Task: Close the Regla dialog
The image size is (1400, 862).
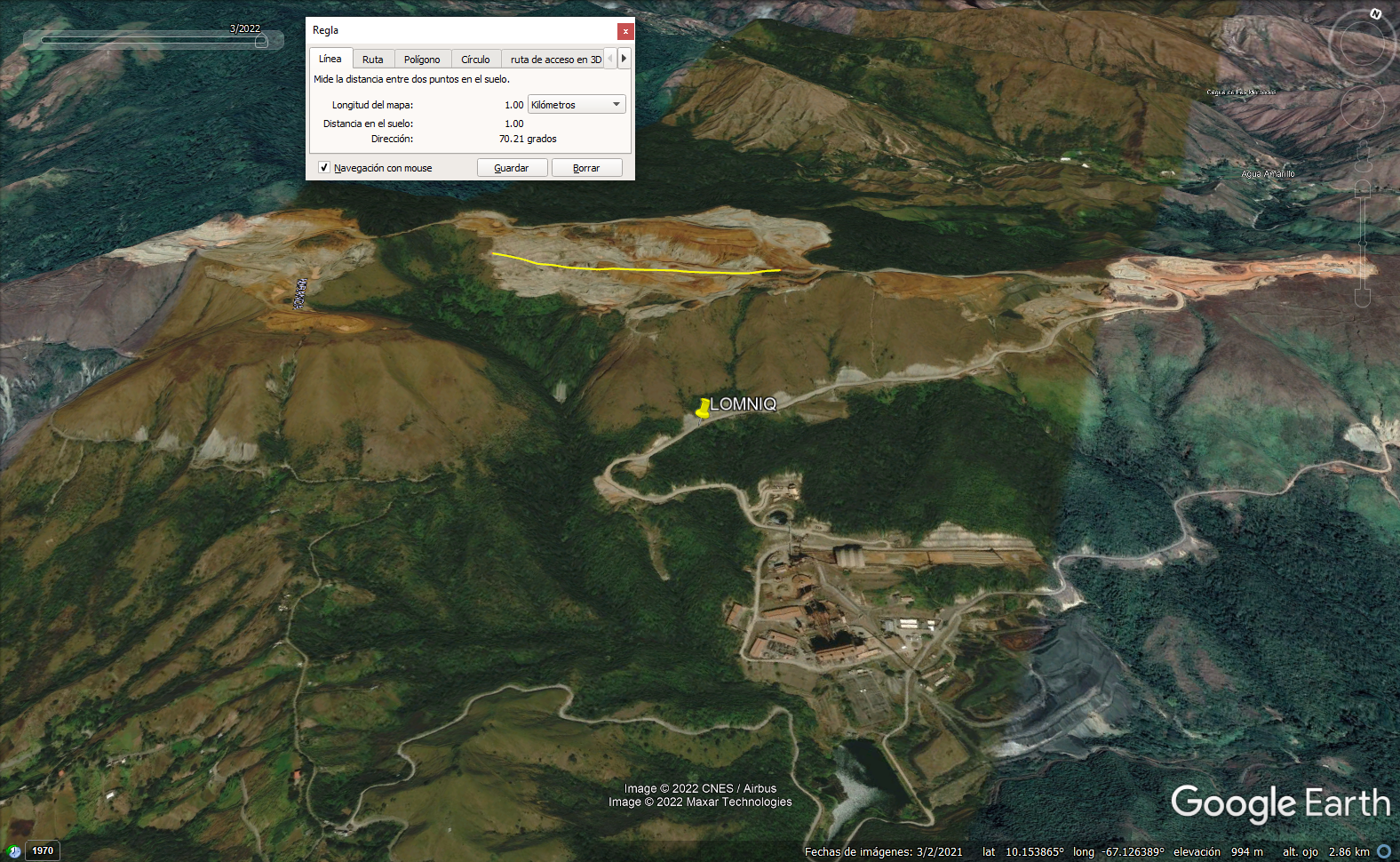Action: click(x=625, y=31)
